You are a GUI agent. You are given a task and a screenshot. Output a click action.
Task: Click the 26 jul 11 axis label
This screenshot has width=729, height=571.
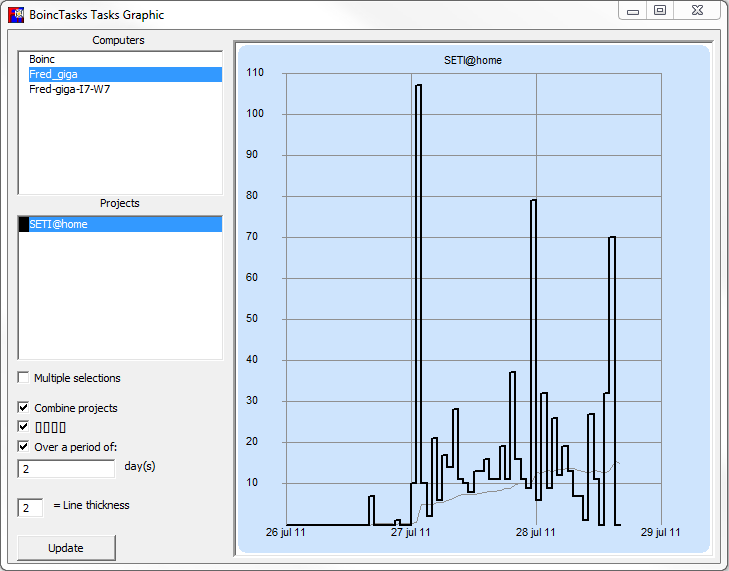coord(285,532)
